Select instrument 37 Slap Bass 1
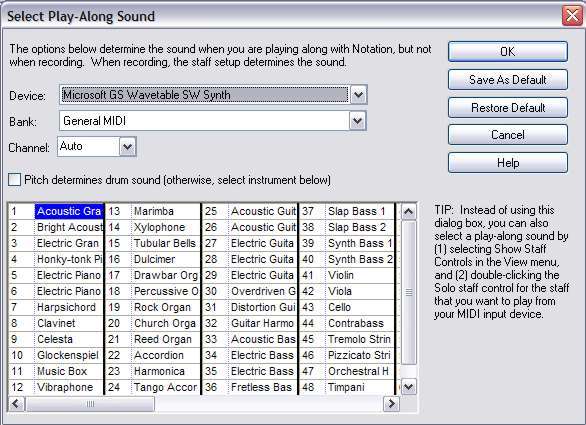The height and width of the screenshot is (425, 586). (360, 211)
